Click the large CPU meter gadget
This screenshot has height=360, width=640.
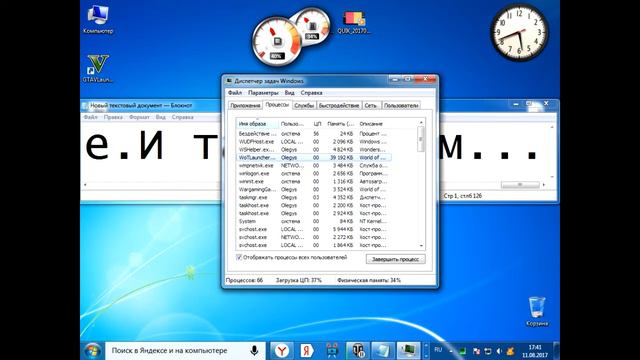277,42
